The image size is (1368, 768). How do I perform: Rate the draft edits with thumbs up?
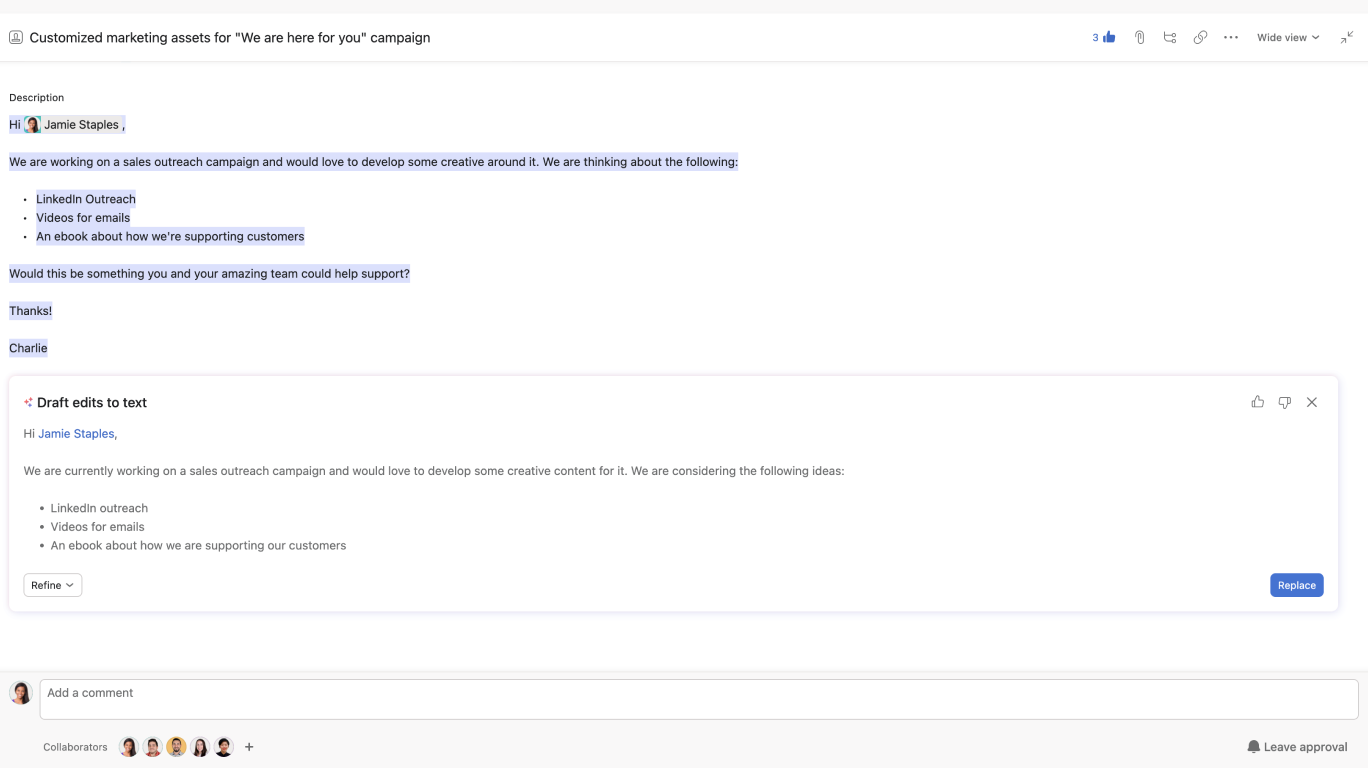click(1257, 401)
